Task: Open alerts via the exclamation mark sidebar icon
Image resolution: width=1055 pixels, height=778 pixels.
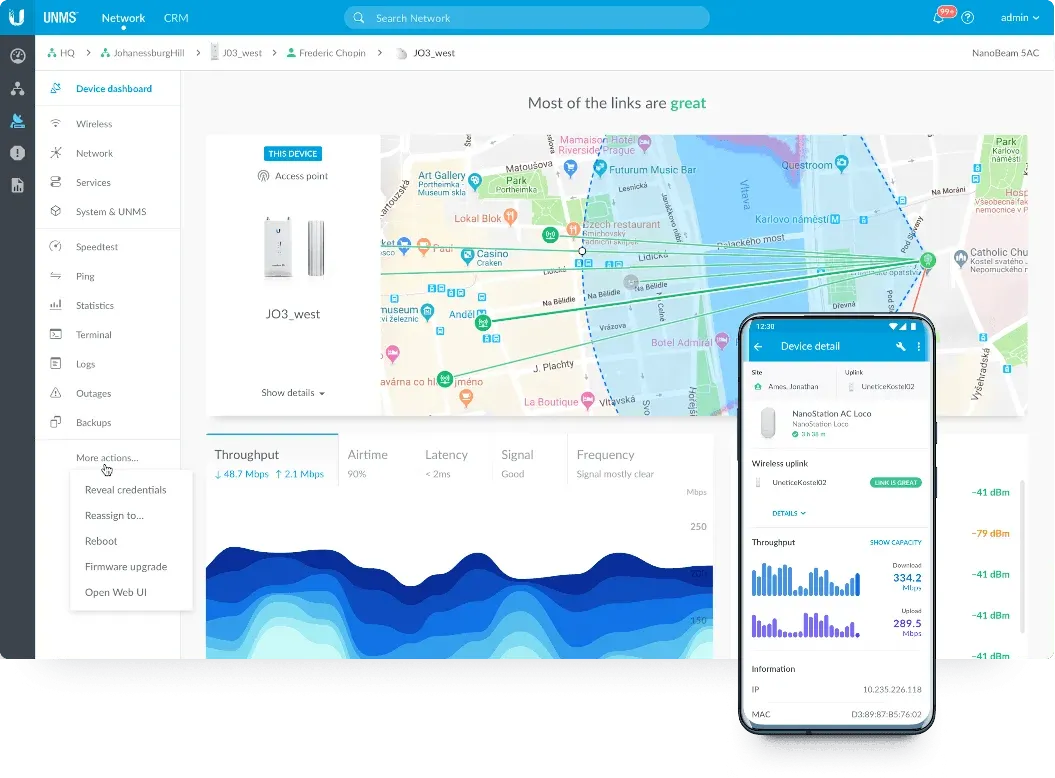Action: [16, 152]
